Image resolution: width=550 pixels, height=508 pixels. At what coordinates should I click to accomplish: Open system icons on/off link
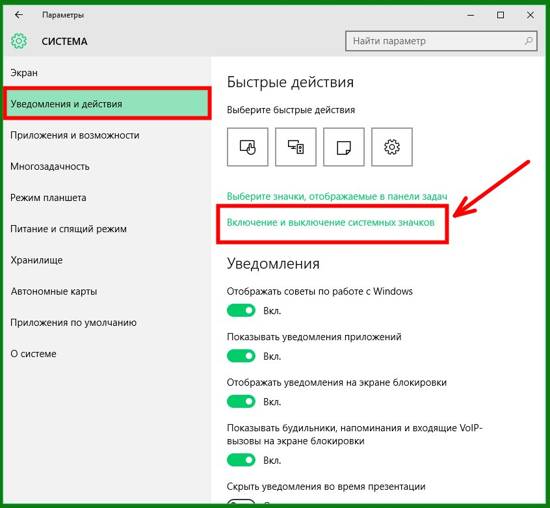pyautogui.click(x=331, y=222)
